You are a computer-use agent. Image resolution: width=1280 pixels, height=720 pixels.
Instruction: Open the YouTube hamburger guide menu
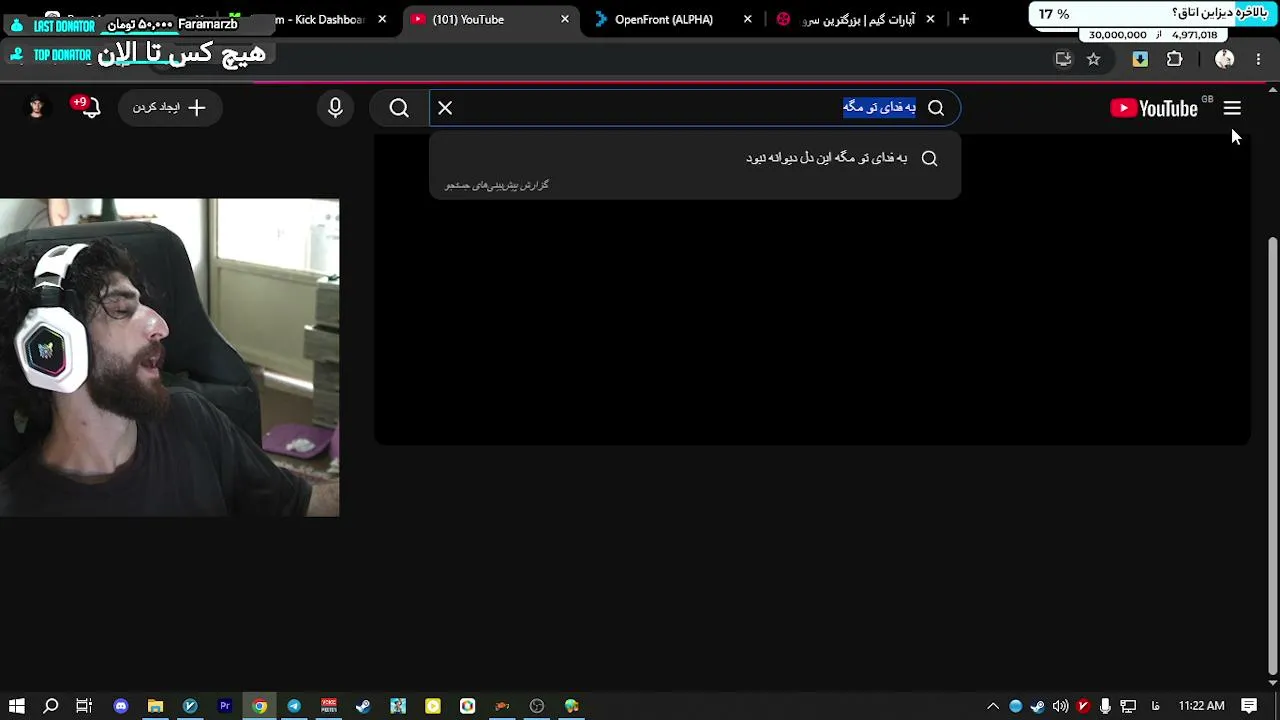[x=1232, y=108]
